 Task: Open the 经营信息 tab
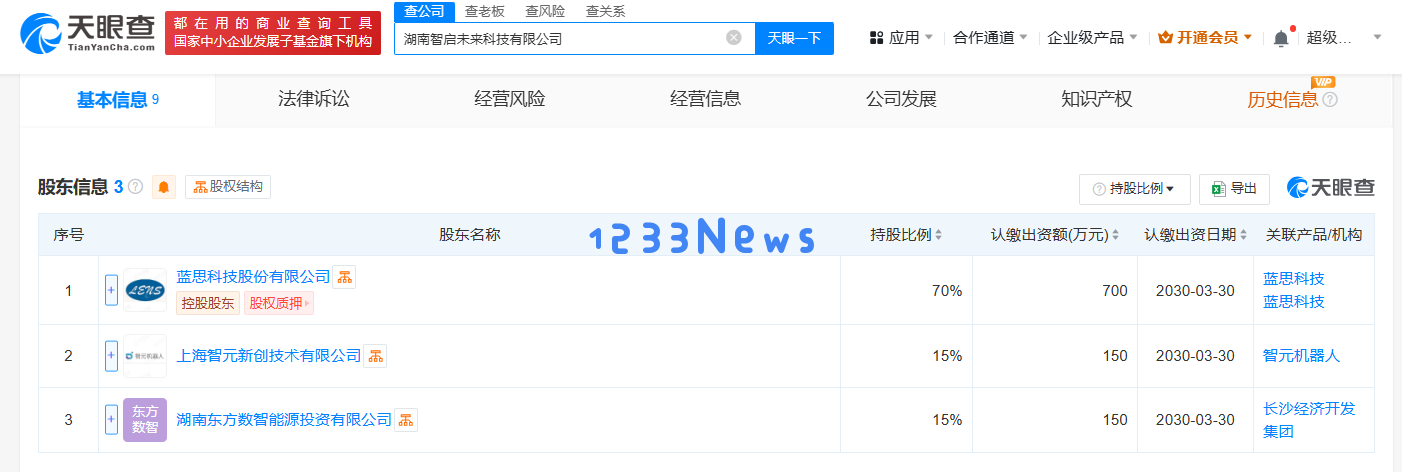tap(705, 100)
